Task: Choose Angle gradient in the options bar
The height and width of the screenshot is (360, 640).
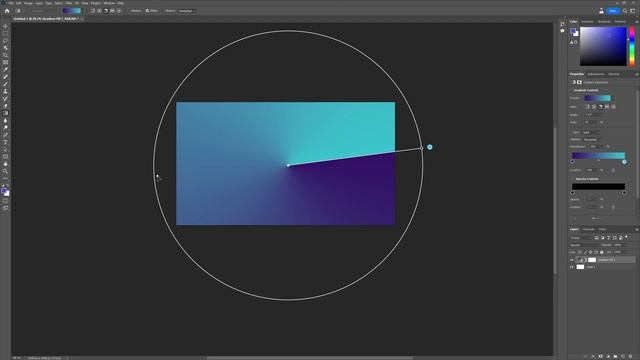Action: (106, 11)
